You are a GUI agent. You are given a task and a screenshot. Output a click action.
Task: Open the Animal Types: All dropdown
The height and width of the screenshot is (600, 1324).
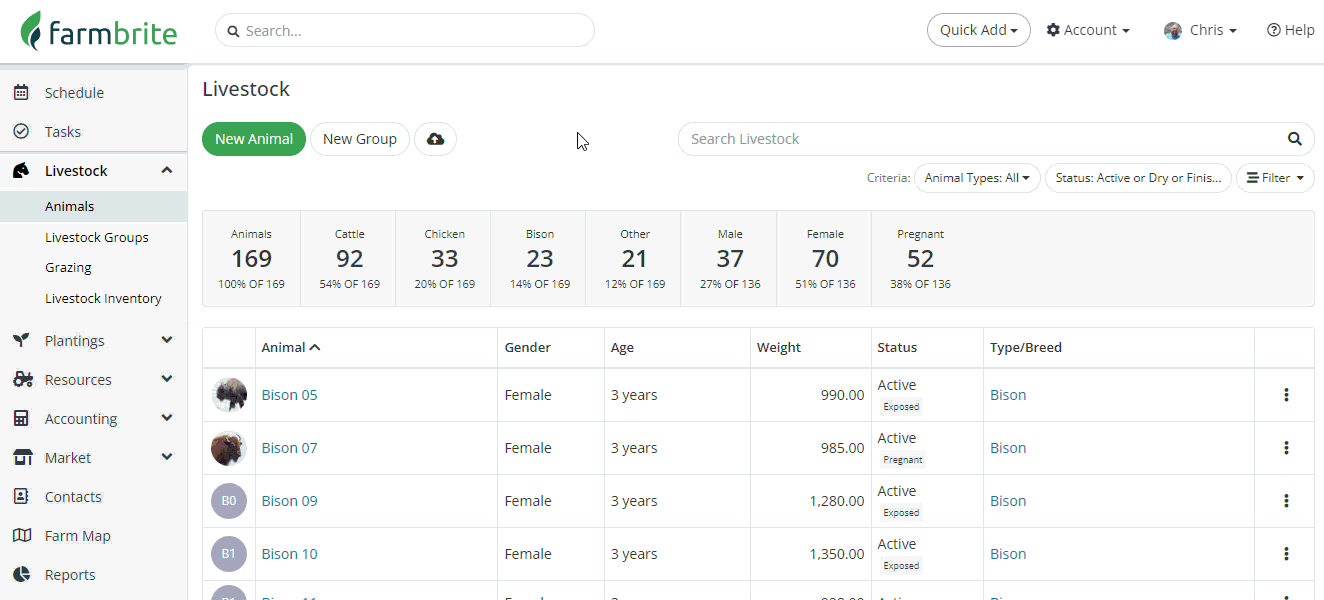pyautogui.click(x=977, y=178)
